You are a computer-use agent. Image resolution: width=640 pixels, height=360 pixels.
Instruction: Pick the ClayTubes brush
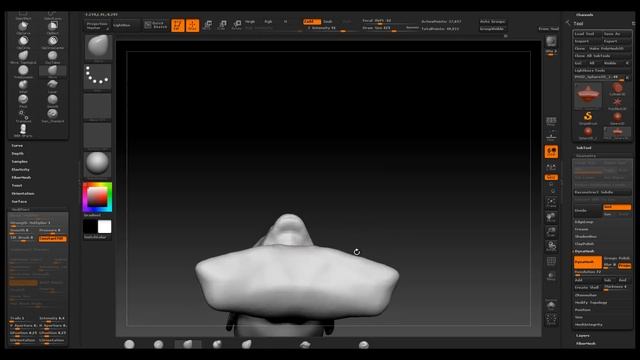53,56
